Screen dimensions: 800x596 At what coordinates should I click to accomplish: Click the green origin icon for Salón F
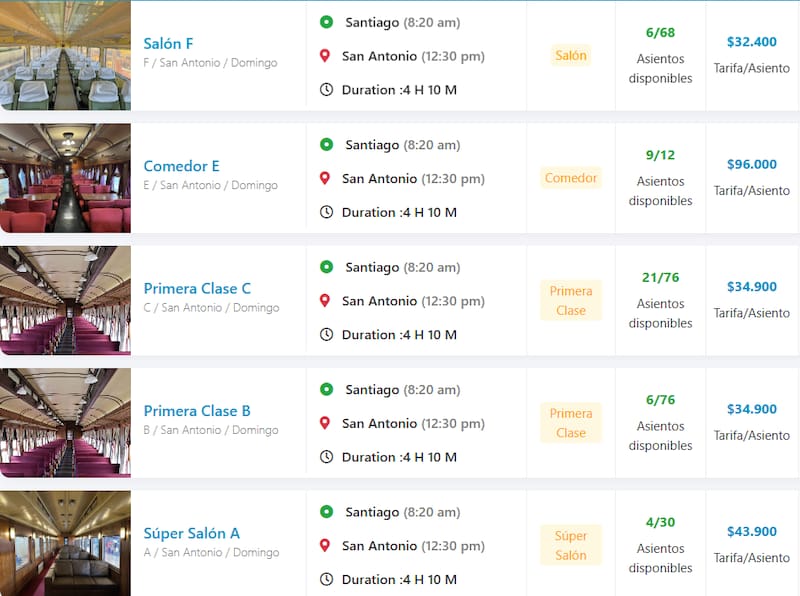[x=326, y=22]
